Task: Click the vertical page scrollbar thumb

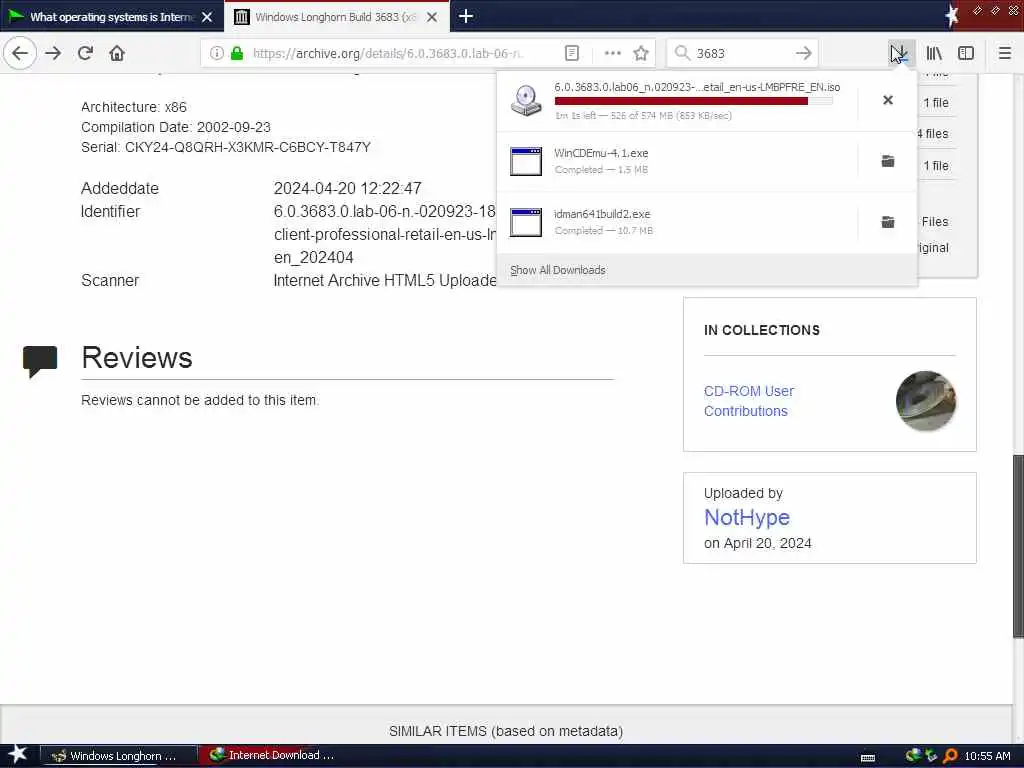Action: 1017,547
